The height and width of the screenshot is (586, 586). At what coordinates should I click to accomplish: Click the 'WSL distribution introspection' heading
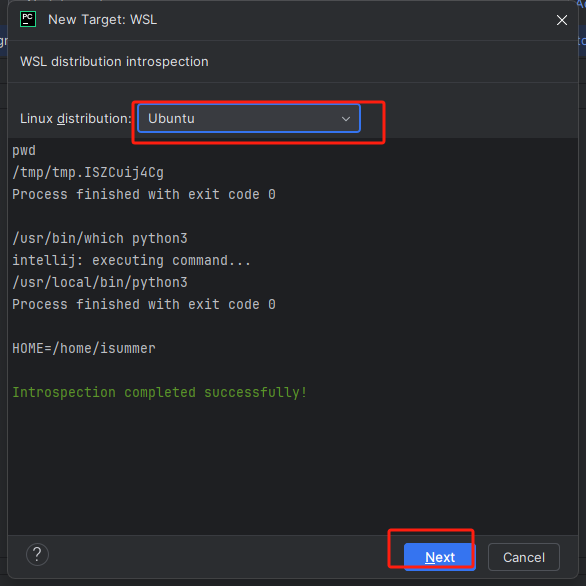114,62
